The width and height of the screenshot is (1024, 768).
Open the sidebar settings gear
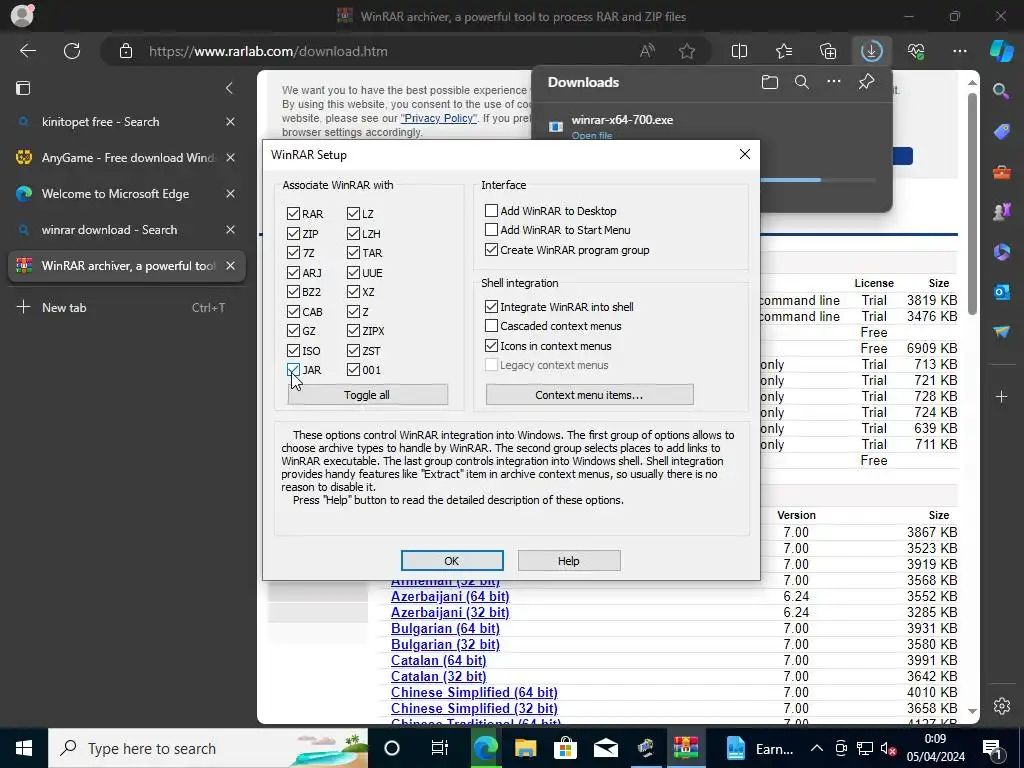1001,706
